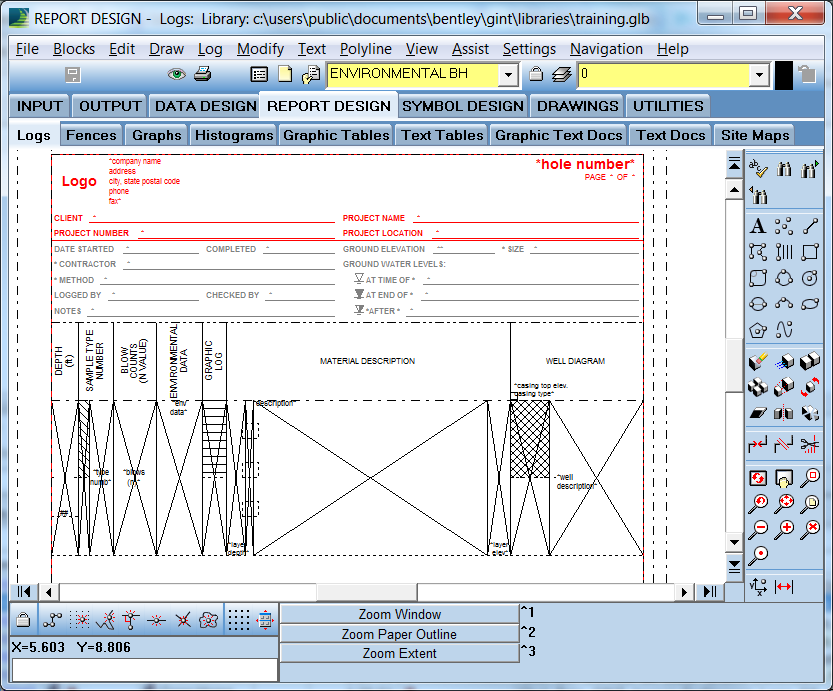833x691 pixels.
Task: Open the Graphic Text Docs sub-tab
Action: (x=558, y=135)
